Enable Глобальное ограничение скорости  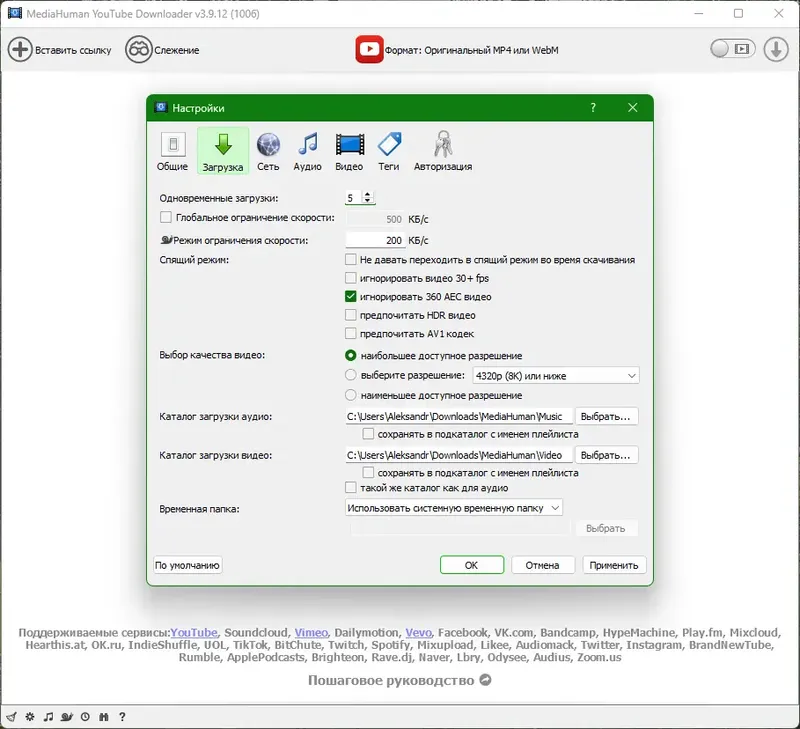coord(165,217)
